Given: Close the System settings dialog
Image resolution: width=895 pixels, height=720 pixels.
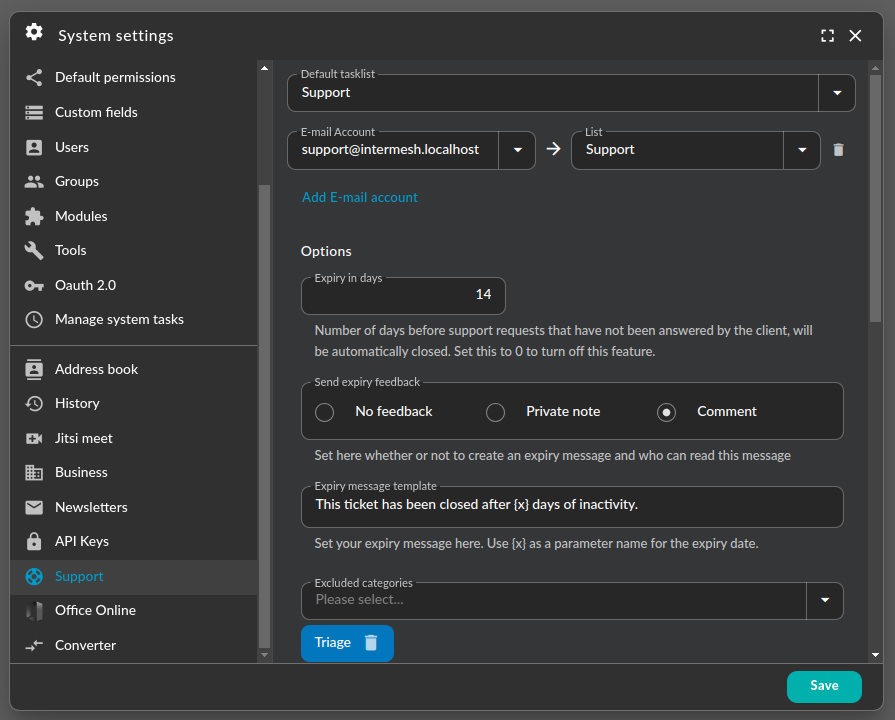Looking at the screenshot, I should tap(855, 36).
